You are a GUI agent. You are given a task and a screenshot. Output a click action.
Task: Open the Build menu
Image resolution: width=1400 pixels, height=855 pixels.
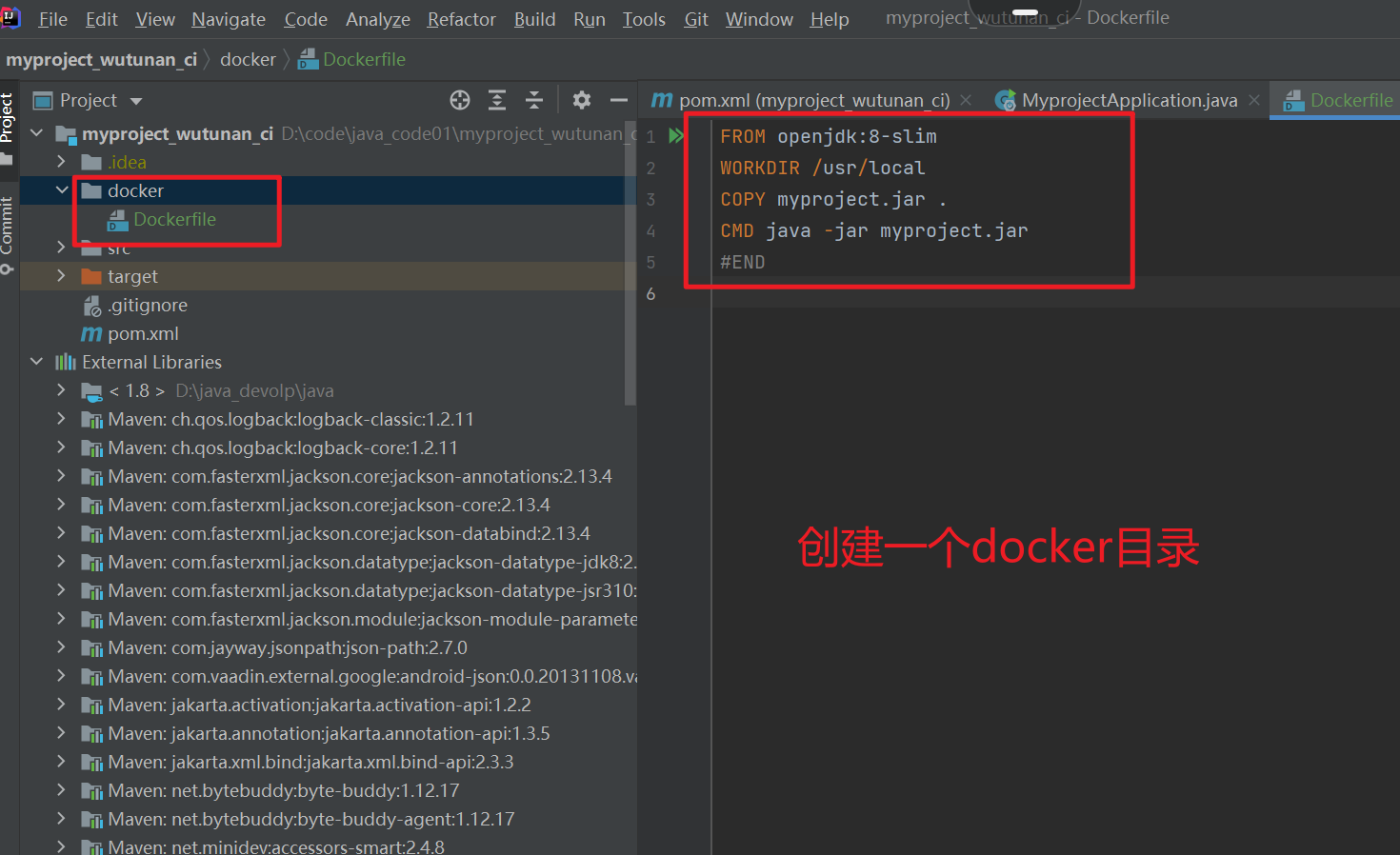click(x=534, y=19)
